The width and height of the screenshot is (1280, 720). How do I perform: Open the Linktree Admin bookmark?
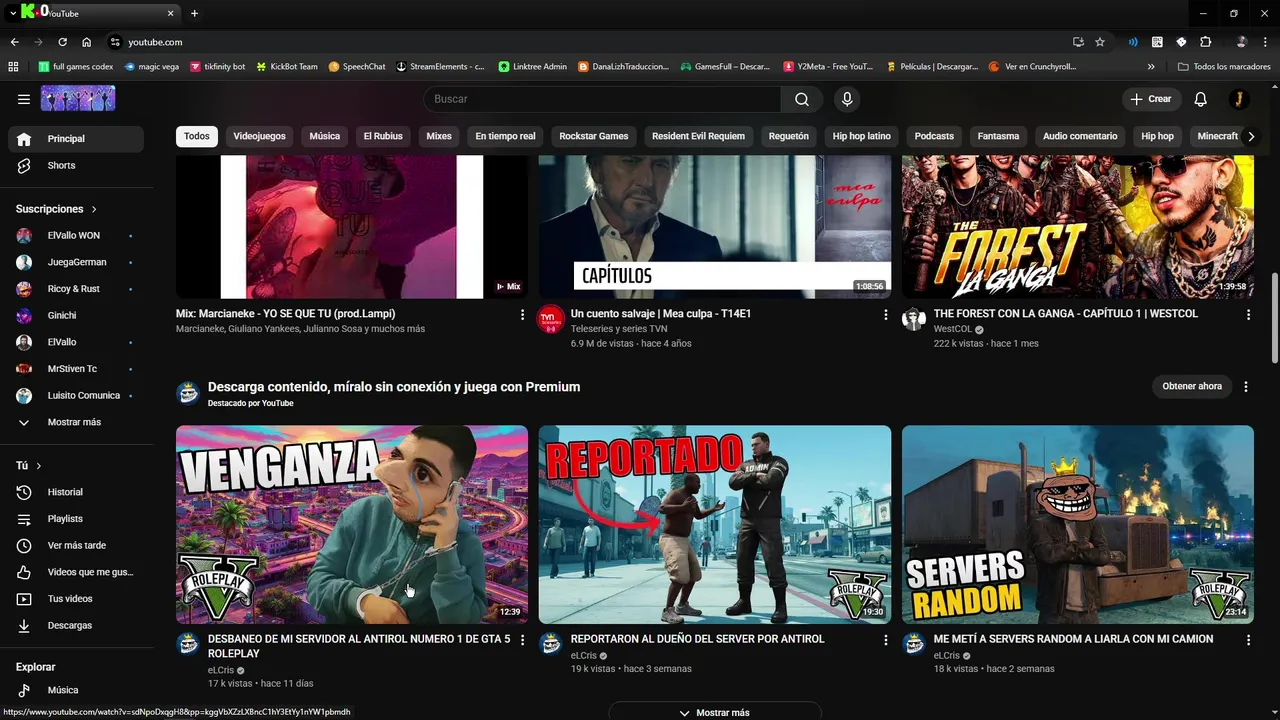[532, 67]
